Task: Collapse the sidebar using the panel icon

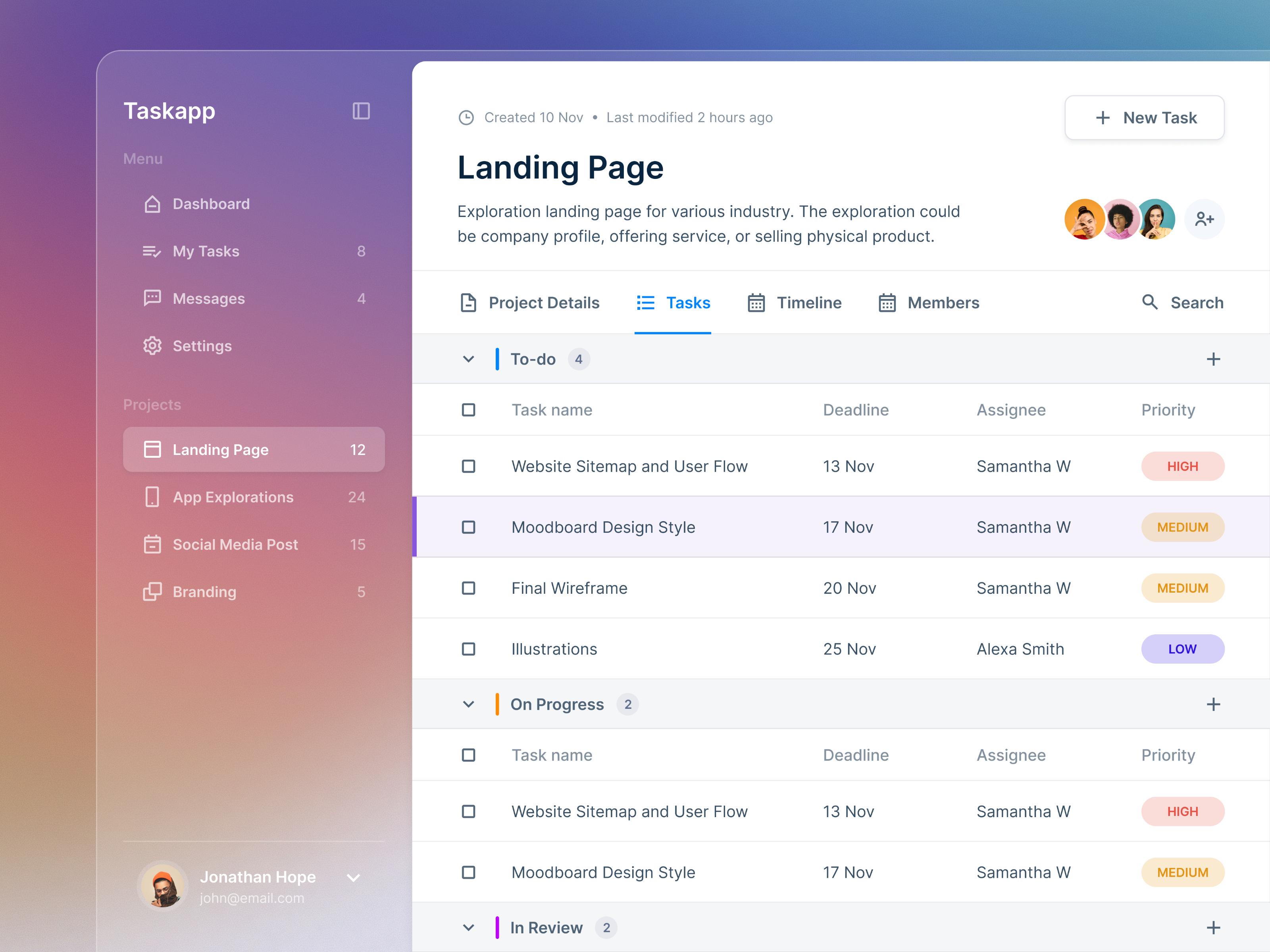Action: 360,111
